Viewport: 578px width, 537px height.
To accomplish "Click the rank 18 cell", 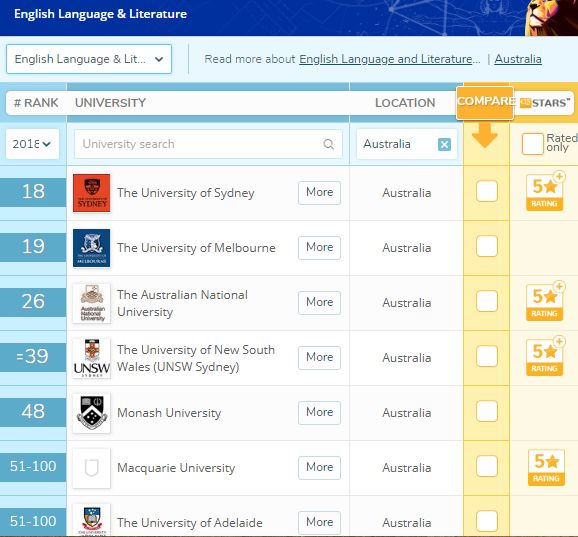I will point(33,192).
